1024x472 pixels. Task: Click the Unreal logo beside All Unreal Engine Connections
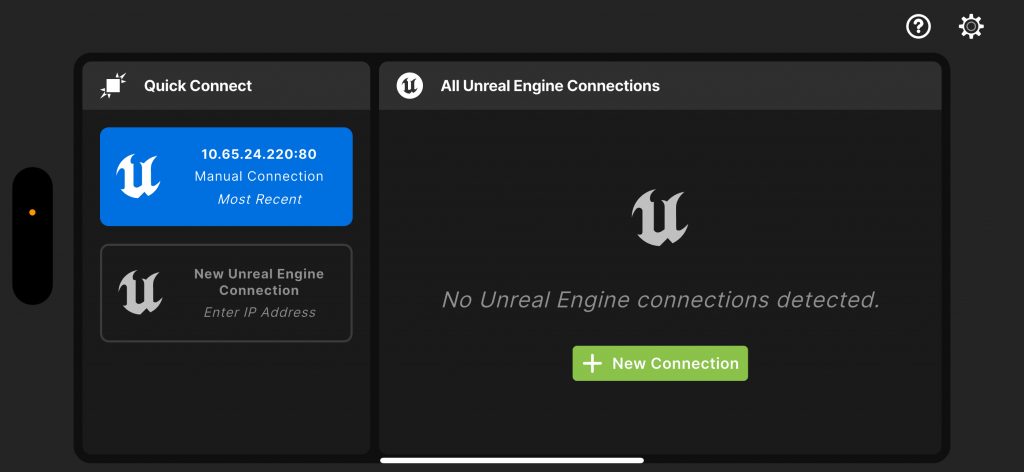409,86
